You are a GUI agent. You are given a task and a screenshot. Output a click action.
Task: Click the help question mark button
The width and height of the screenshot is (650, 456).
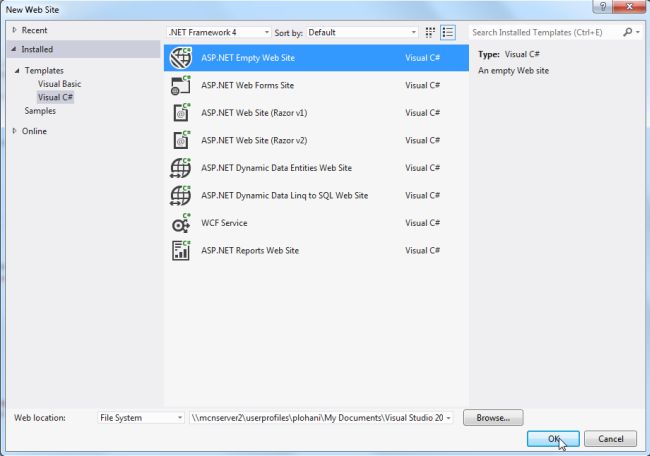pyautogui.click(x=603, y=7)
